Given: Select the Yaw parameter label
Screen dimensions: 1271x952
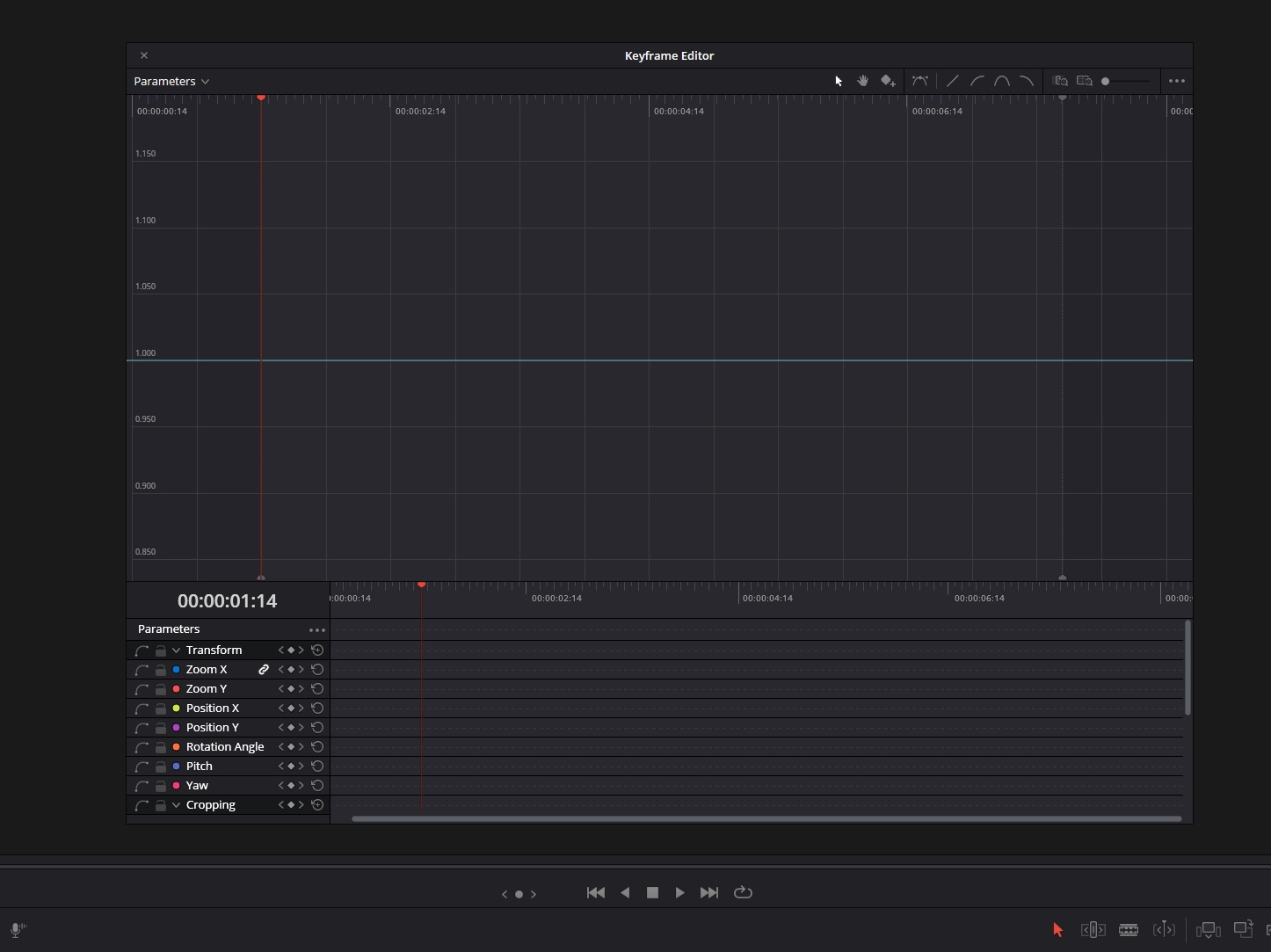Looking at the screenshot, I should tap(197, 786).
